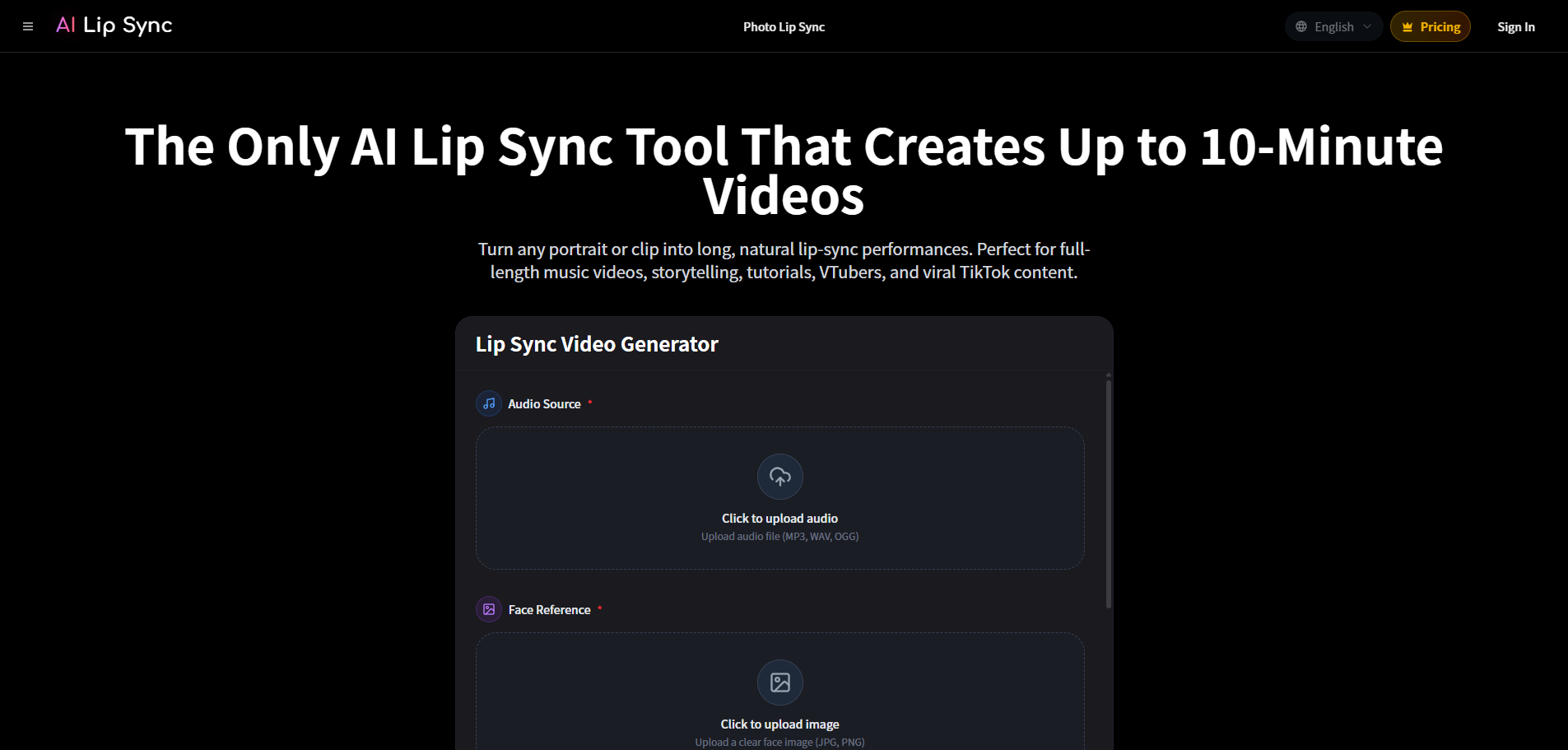
Task: Click the Face Reference label
Action: pyautogui.click(x=549, y=610)
